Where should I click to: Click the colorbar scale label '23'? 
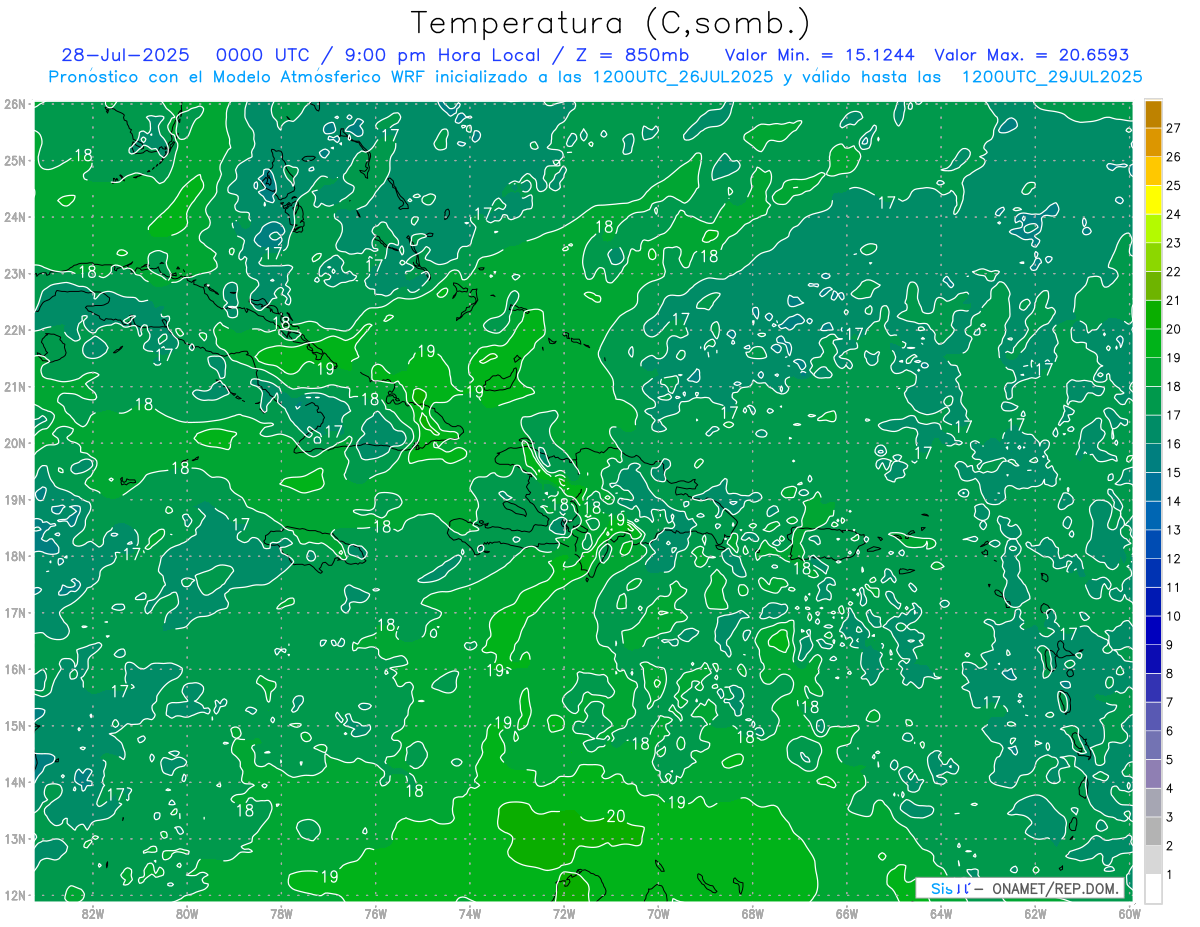[1173, 243]
